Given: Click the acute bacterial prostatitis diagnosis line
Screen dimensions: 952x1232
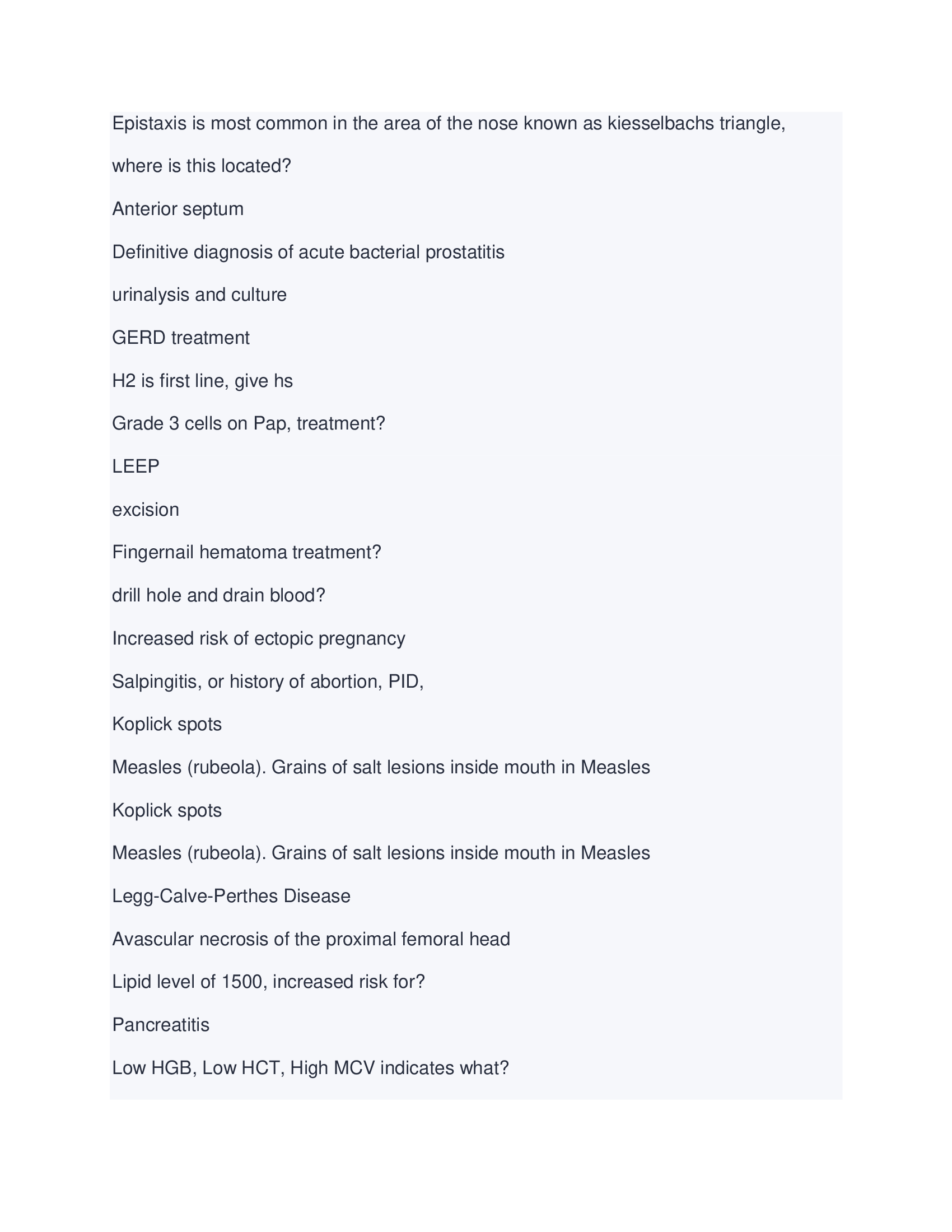Looking at the screenshot, I should tap(308, 252).
